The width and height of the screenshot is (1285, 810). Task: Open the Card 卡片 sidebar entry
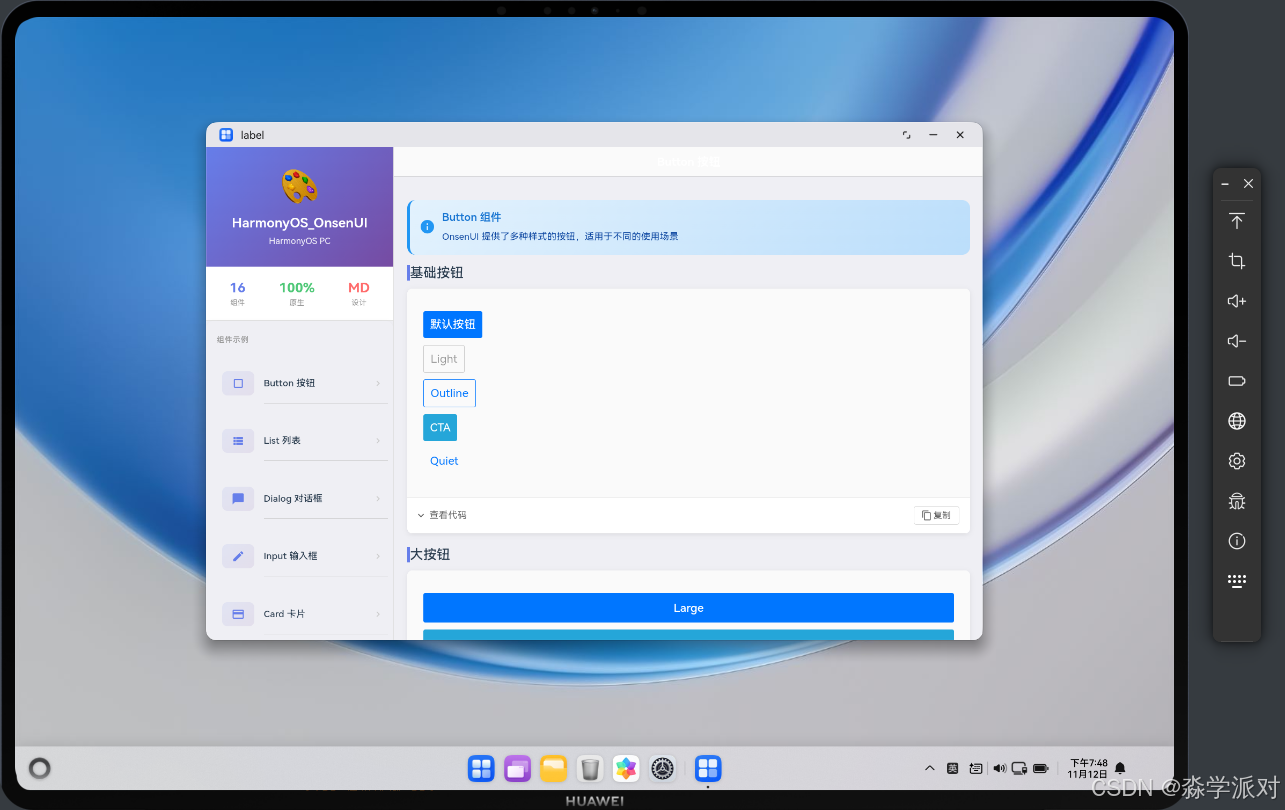[x=300, y=614]
